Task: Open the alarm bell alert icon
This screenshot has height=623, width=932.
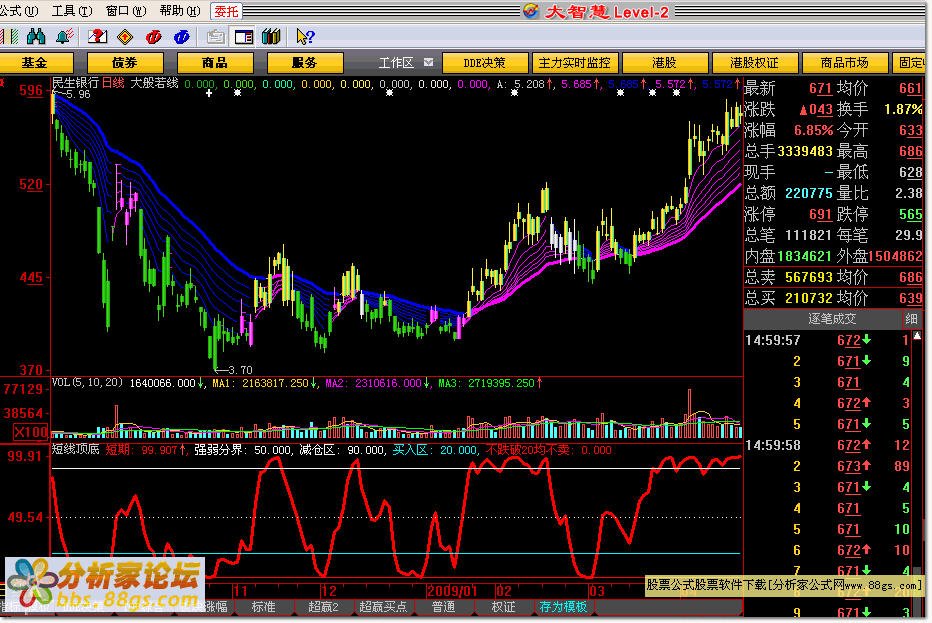Action: coord(64,37)
